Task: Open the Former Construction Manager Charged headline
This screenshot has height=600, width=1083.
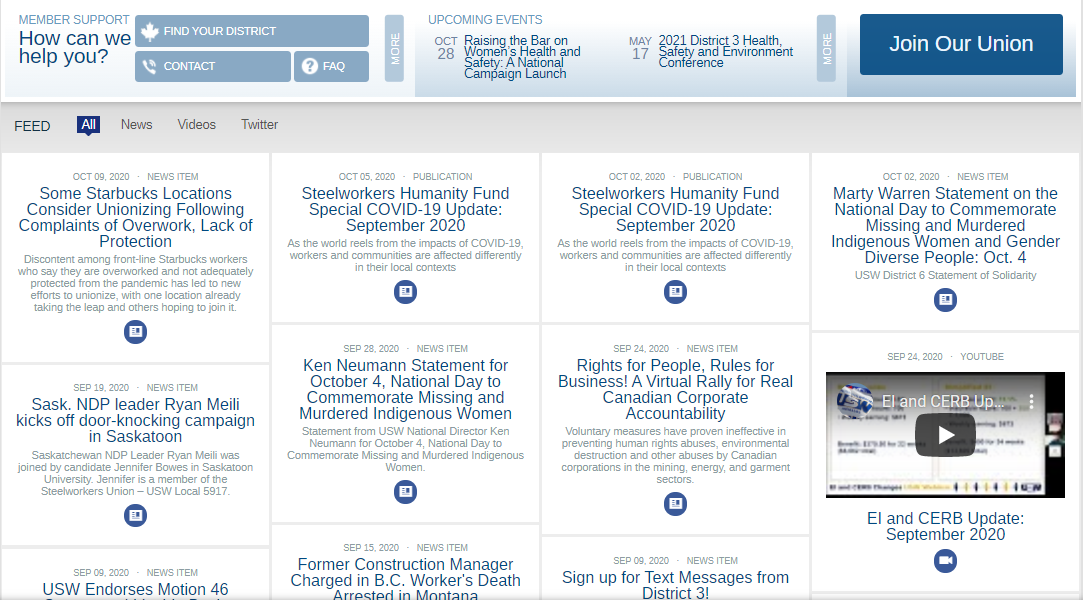Action: [x=405, y=580]
